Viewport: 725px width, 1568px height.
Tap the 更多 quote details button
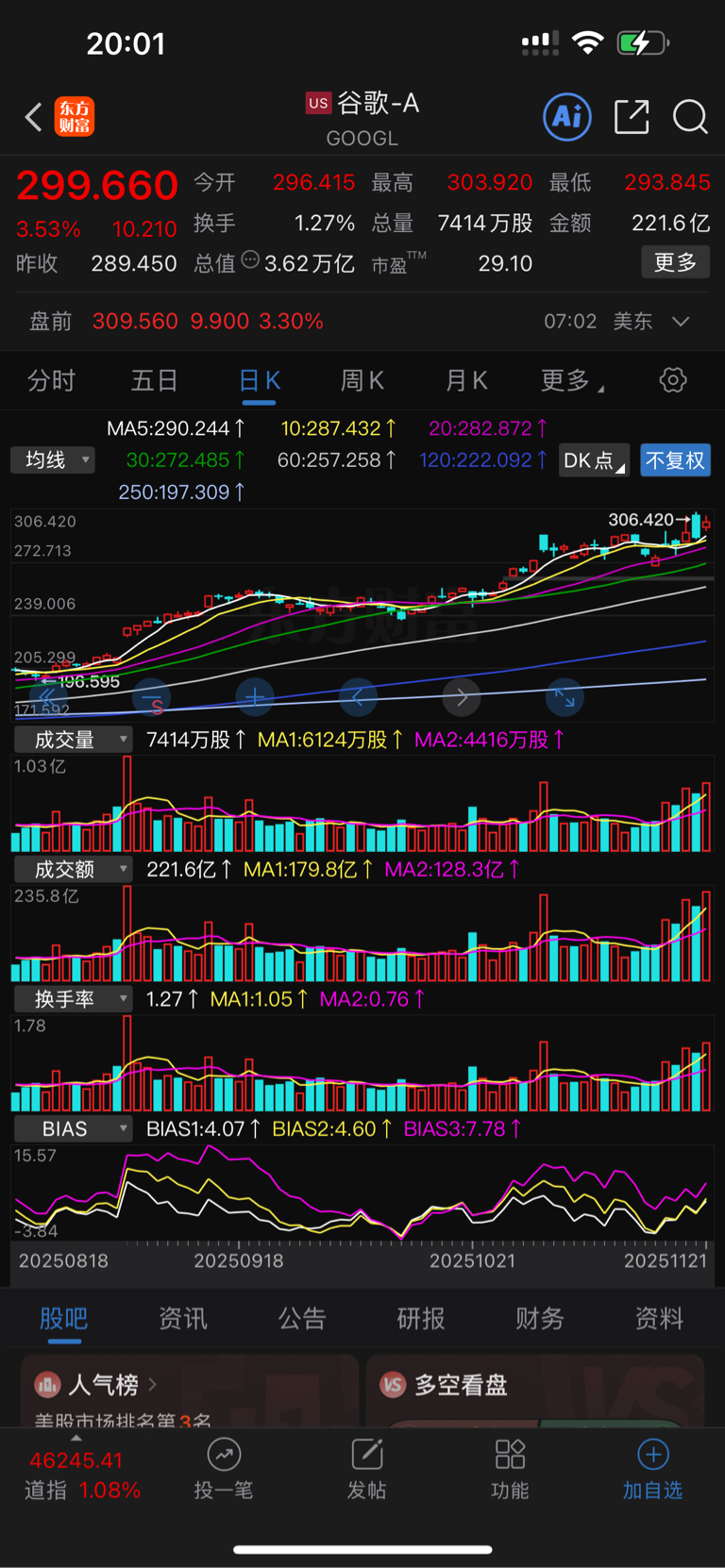675,262
